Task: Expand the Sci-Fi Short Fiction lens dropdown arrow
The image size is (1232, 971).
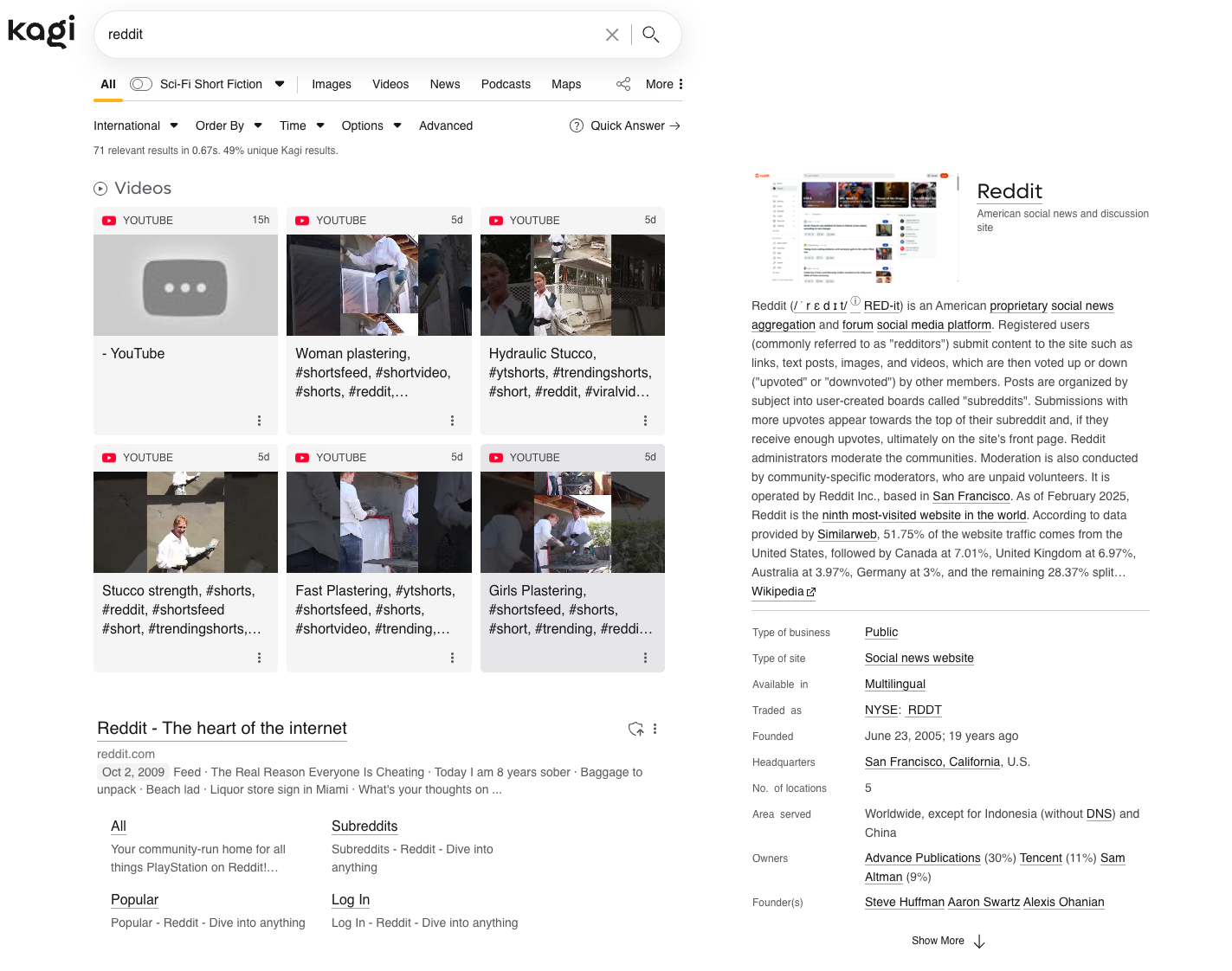Action: click(x=280, y=84)
